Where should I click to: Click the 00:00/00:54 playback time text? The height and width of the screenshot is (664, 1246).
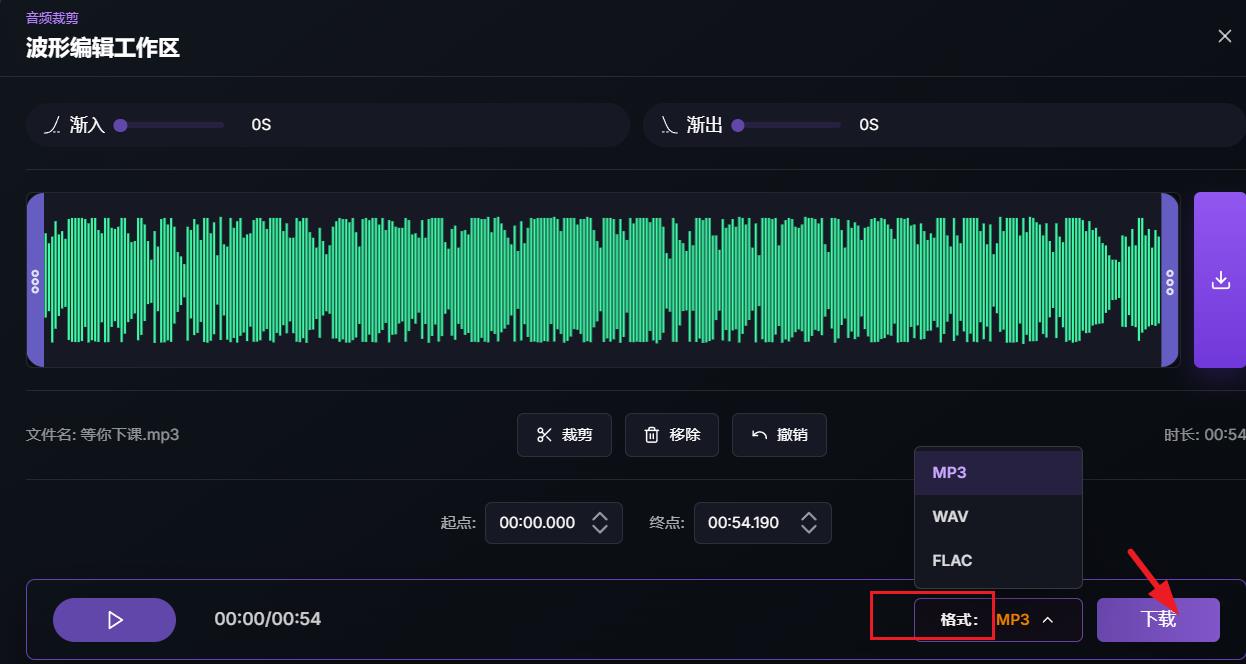click(268, 619)
